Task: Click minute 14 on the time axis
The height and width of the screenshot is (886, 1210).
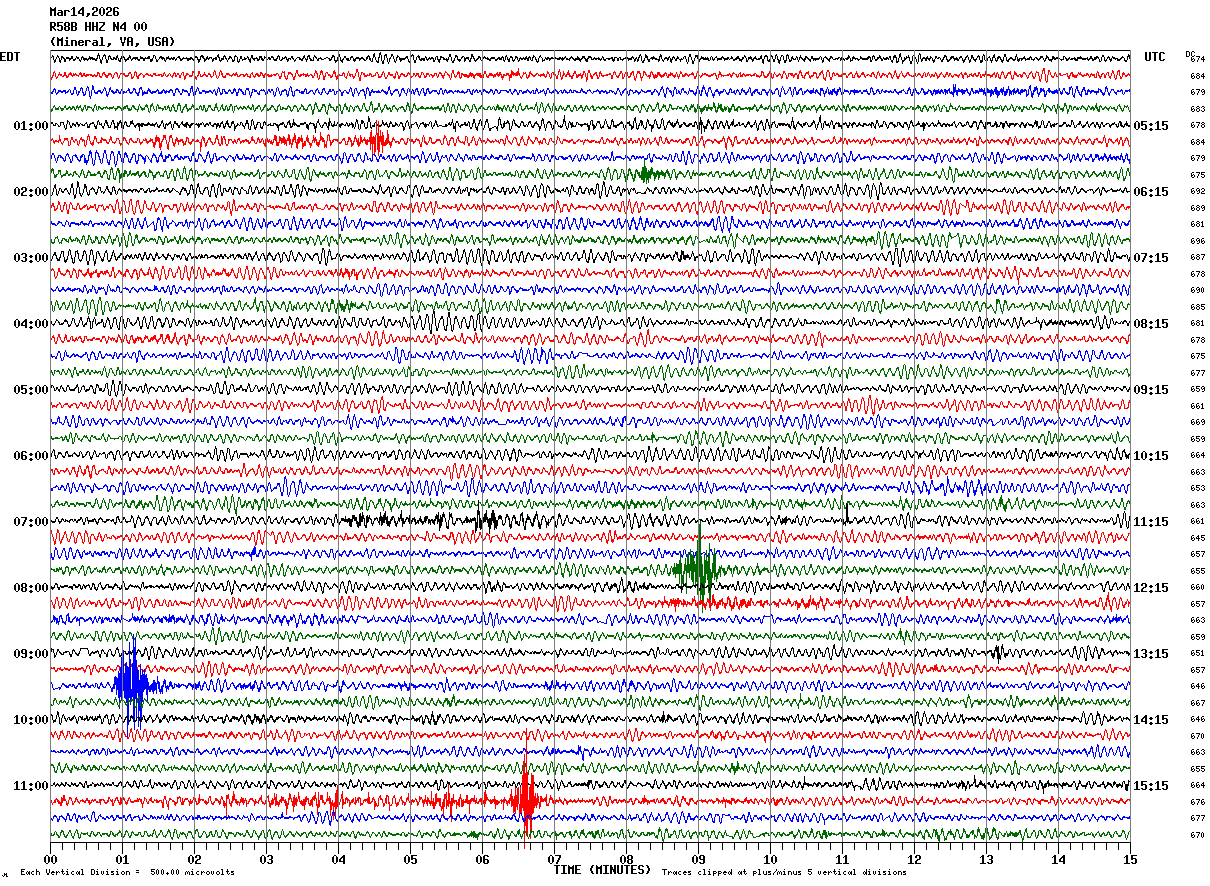Action: click(x=1058, y=859)
